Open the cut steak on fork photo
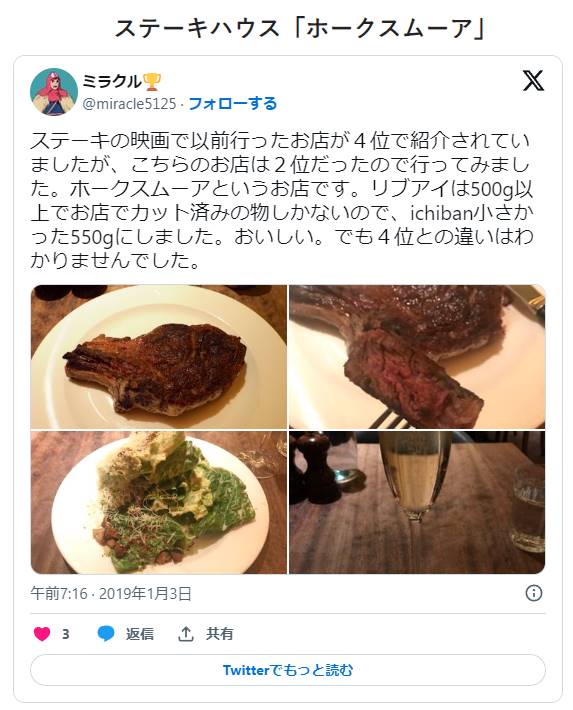The height and width of the screenshot is (710, 573). pyautogui.click(x=417, y=357)
